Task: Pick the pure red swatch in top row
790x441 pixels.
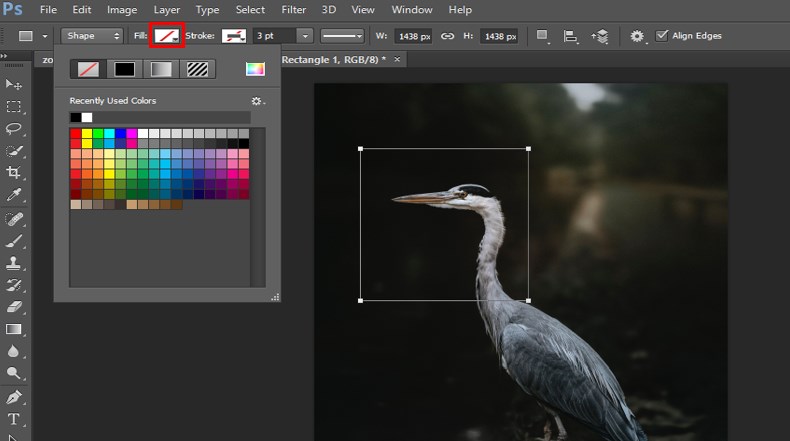Action: coord(76,134)
